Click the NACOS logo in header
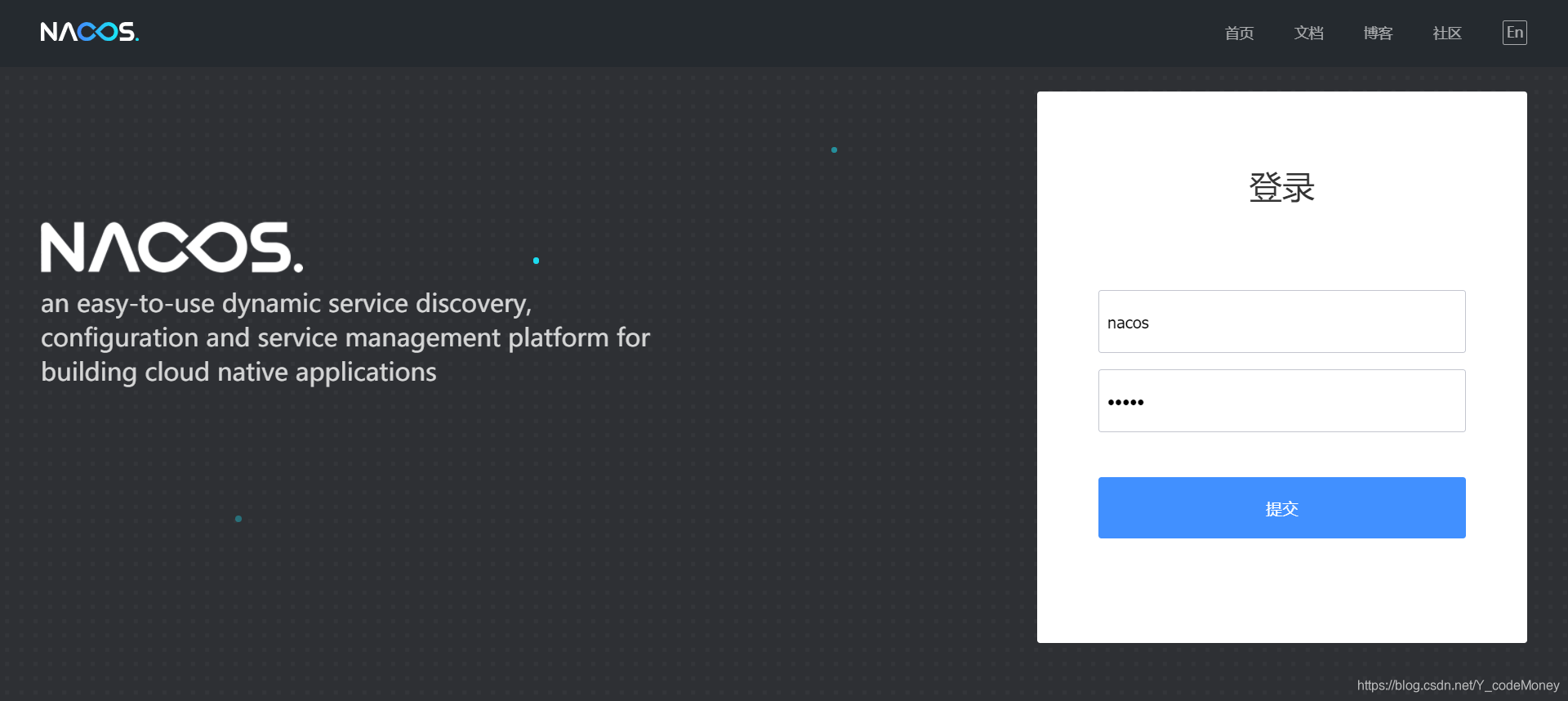1568x701 pixels. (90, 32)
